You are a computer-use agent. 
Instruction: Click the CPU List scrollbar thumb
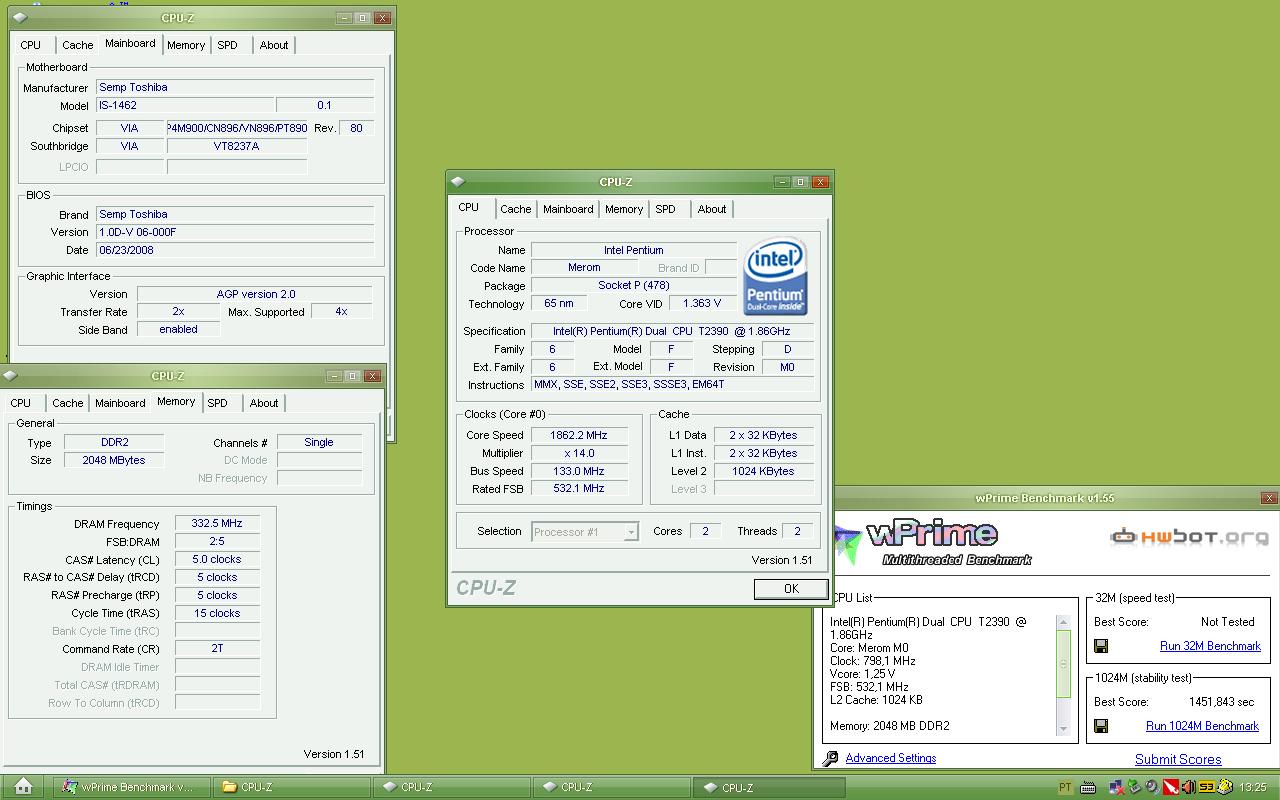(x=1064, y=663)
